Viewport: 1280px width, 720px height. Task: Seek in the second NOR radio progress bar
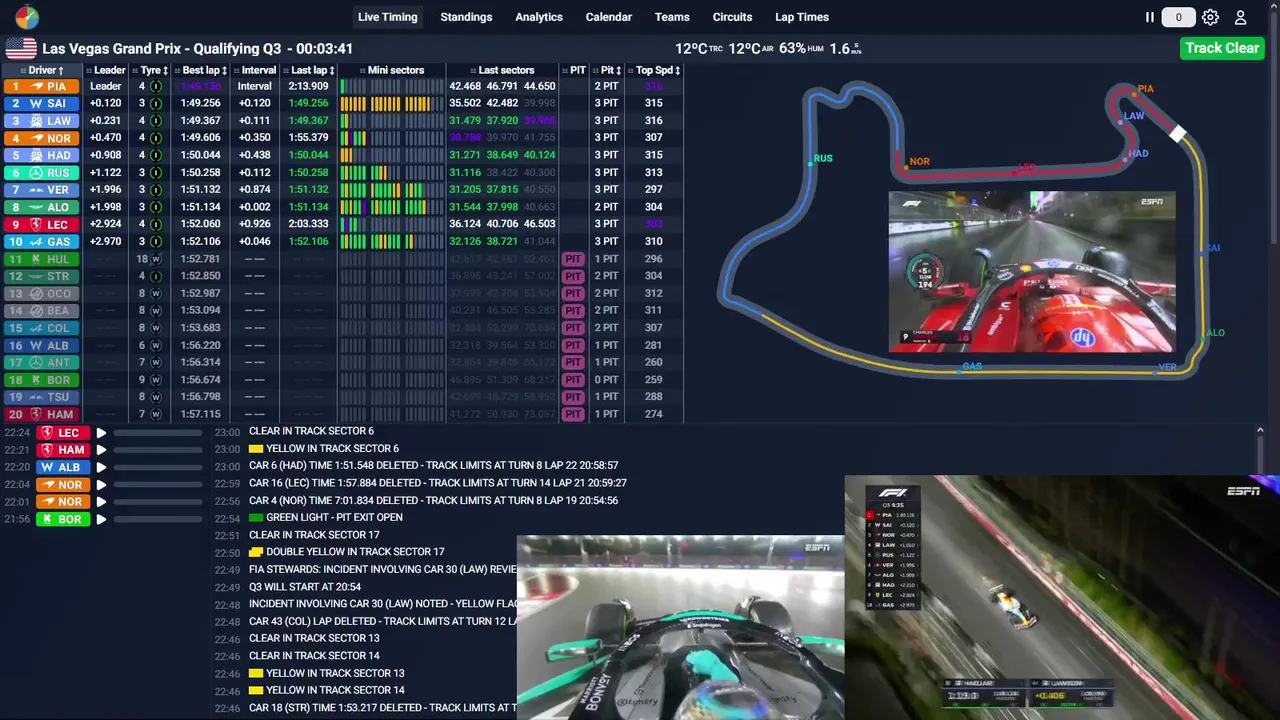click(158, 502)
